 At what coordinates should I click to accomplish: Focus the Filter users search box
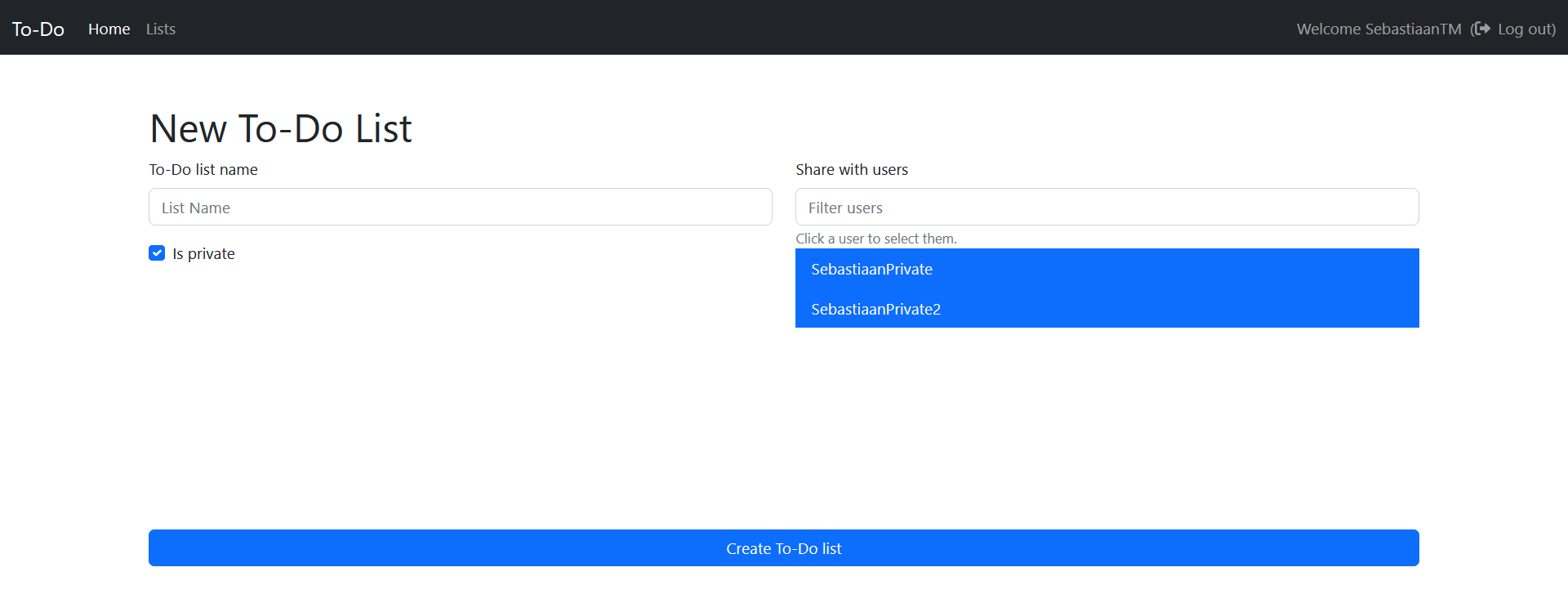tap(1107, 208)
